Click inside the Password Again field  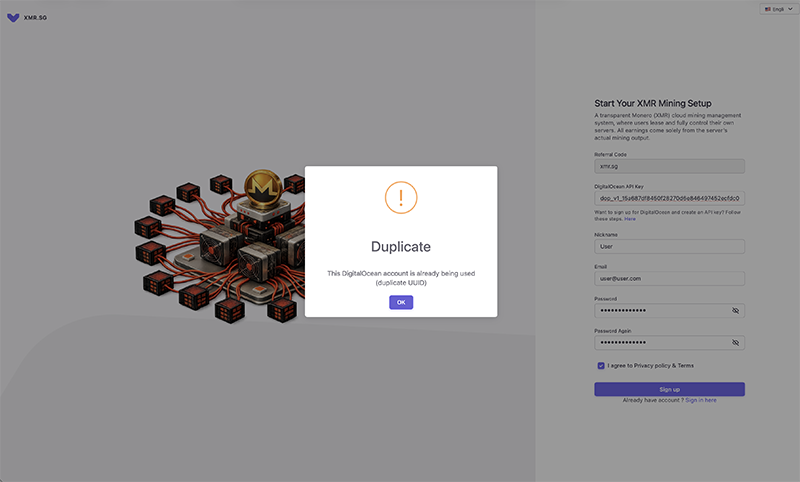click(660, 342)
